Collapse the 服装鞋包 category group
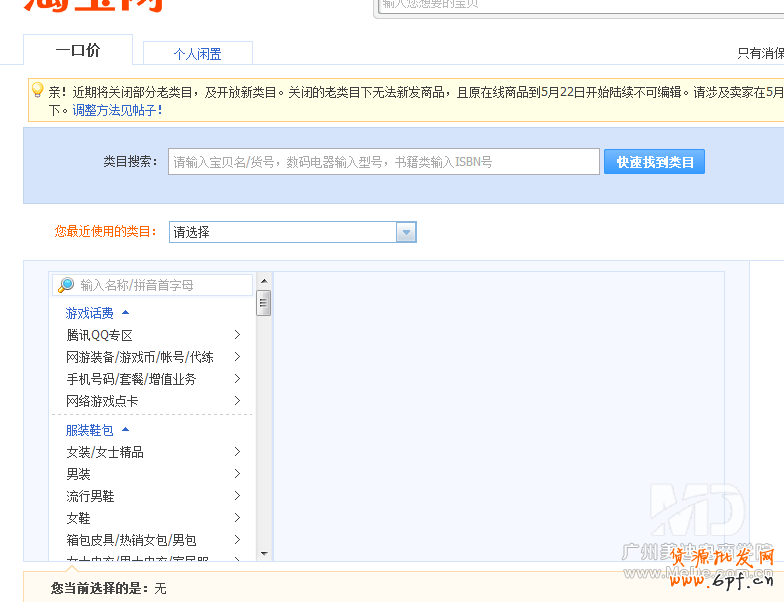The width and height of the screenshot is (784, 602). point(125,430)
